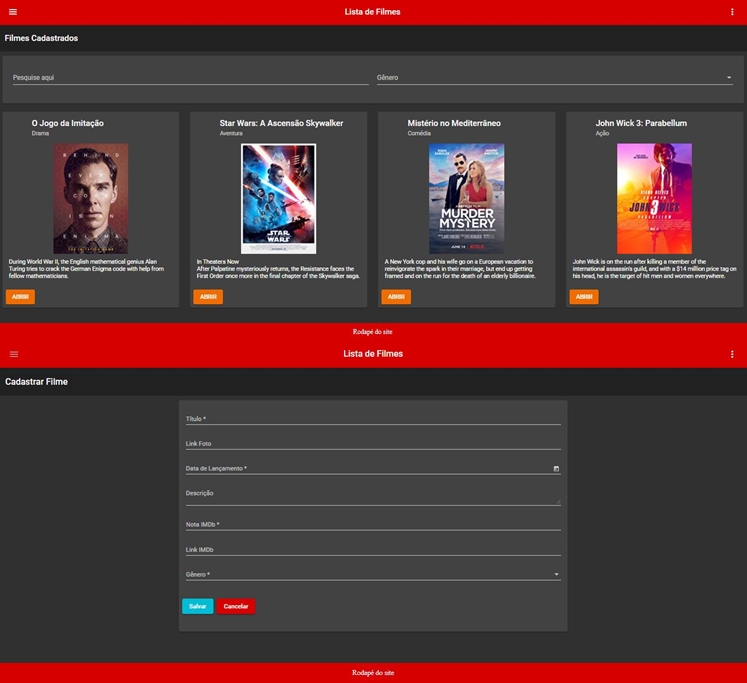Screen dimensions: 747x683
Task: Click 'Lista de Filmes' title in lower header
Action: click(x=373, y=354)
